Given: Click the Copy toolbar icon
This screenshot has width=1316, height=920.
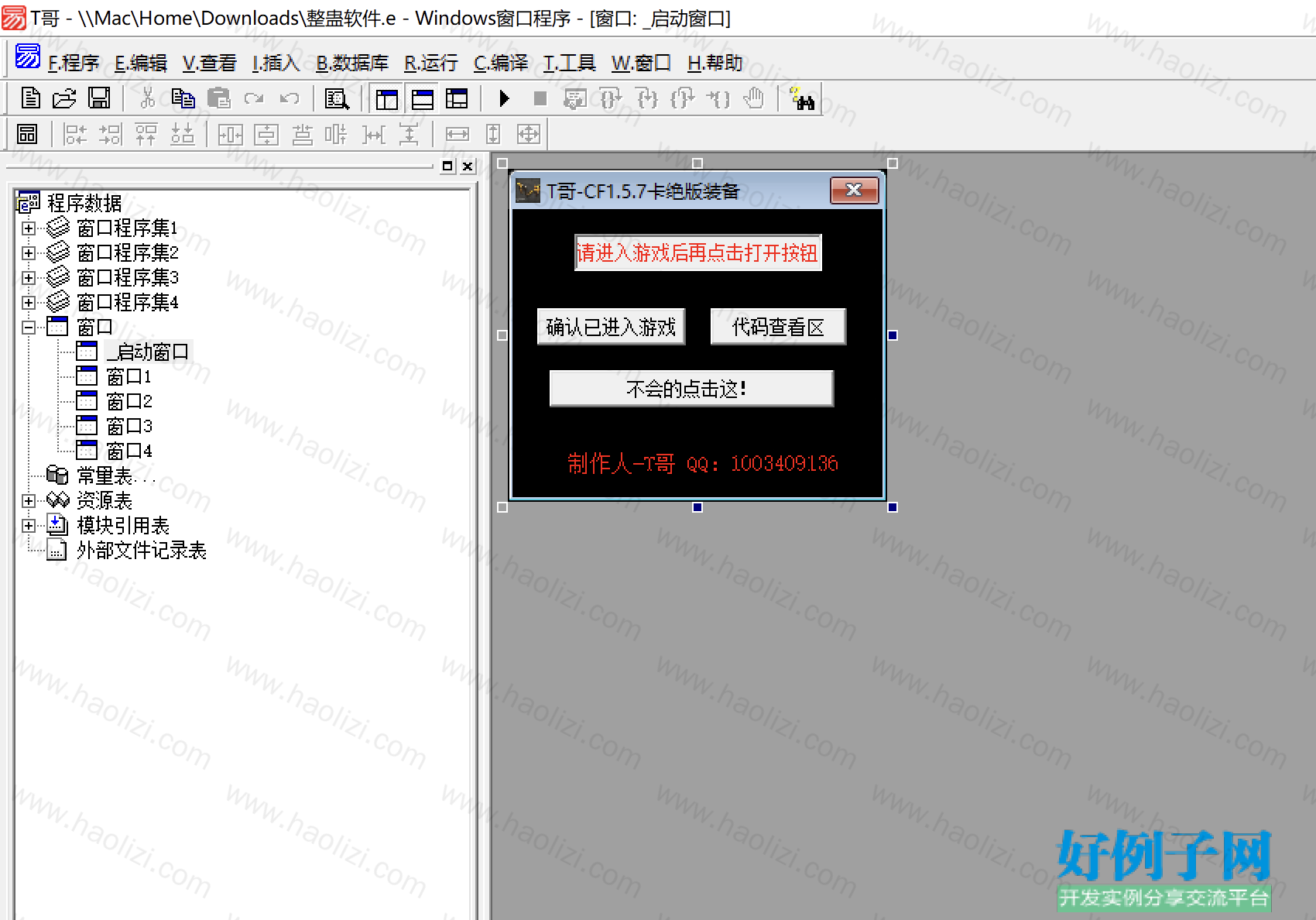Looking at the screenshot, I should click(x=183, y=98).
